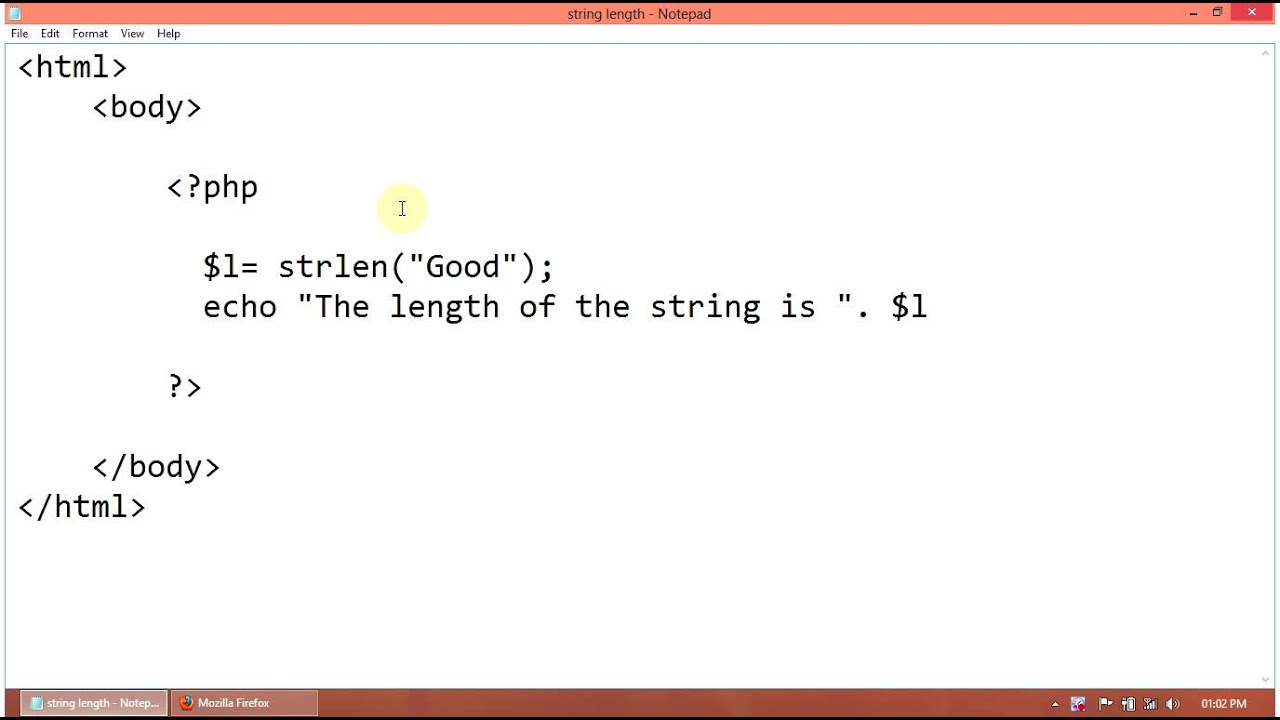1280x720 pixels.
Task: Show hidden system tray icons
Action: (x=1055, y=704)
